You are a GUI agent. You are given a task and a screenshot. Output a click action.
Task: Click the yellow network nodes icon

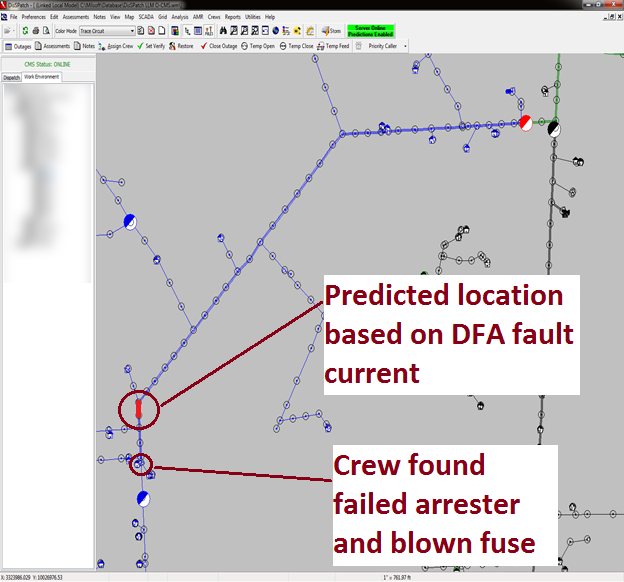point(297,31)
